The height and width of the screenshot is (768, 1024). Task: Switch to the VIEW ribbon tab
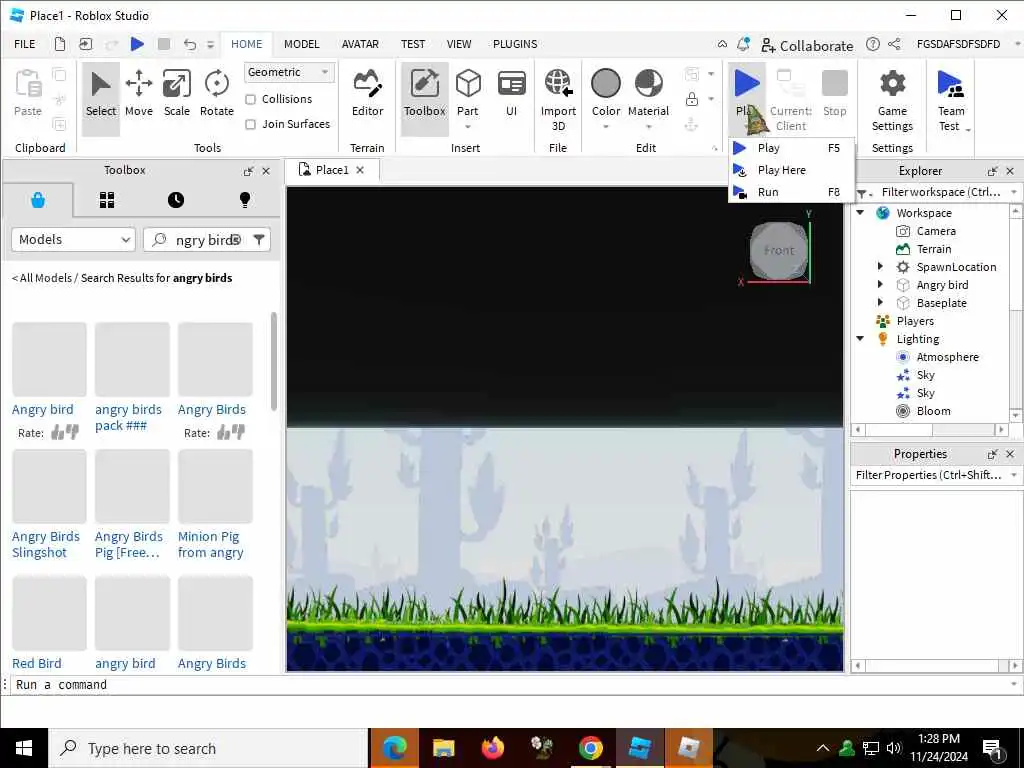pos(458,44)
